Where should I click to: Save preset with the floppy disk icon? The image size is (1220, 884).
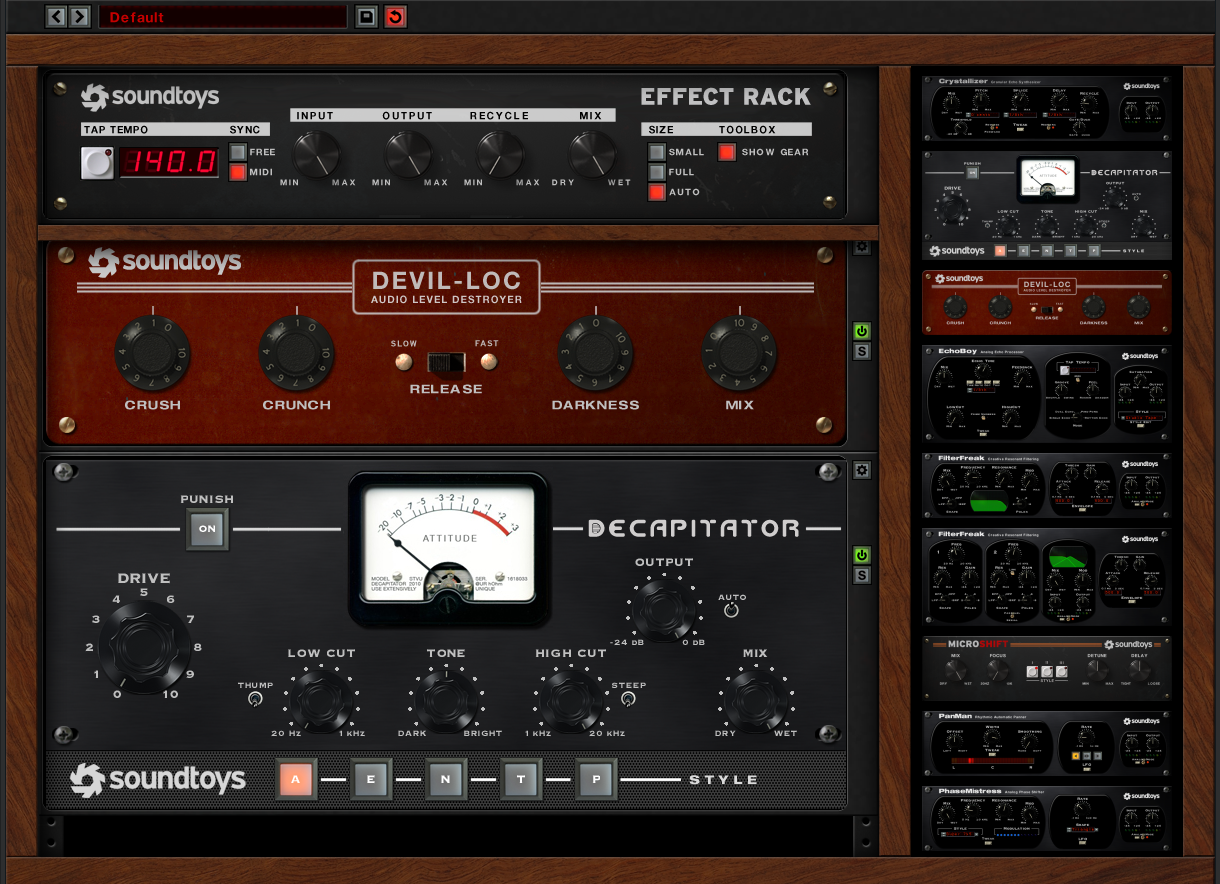pos(367,17)
